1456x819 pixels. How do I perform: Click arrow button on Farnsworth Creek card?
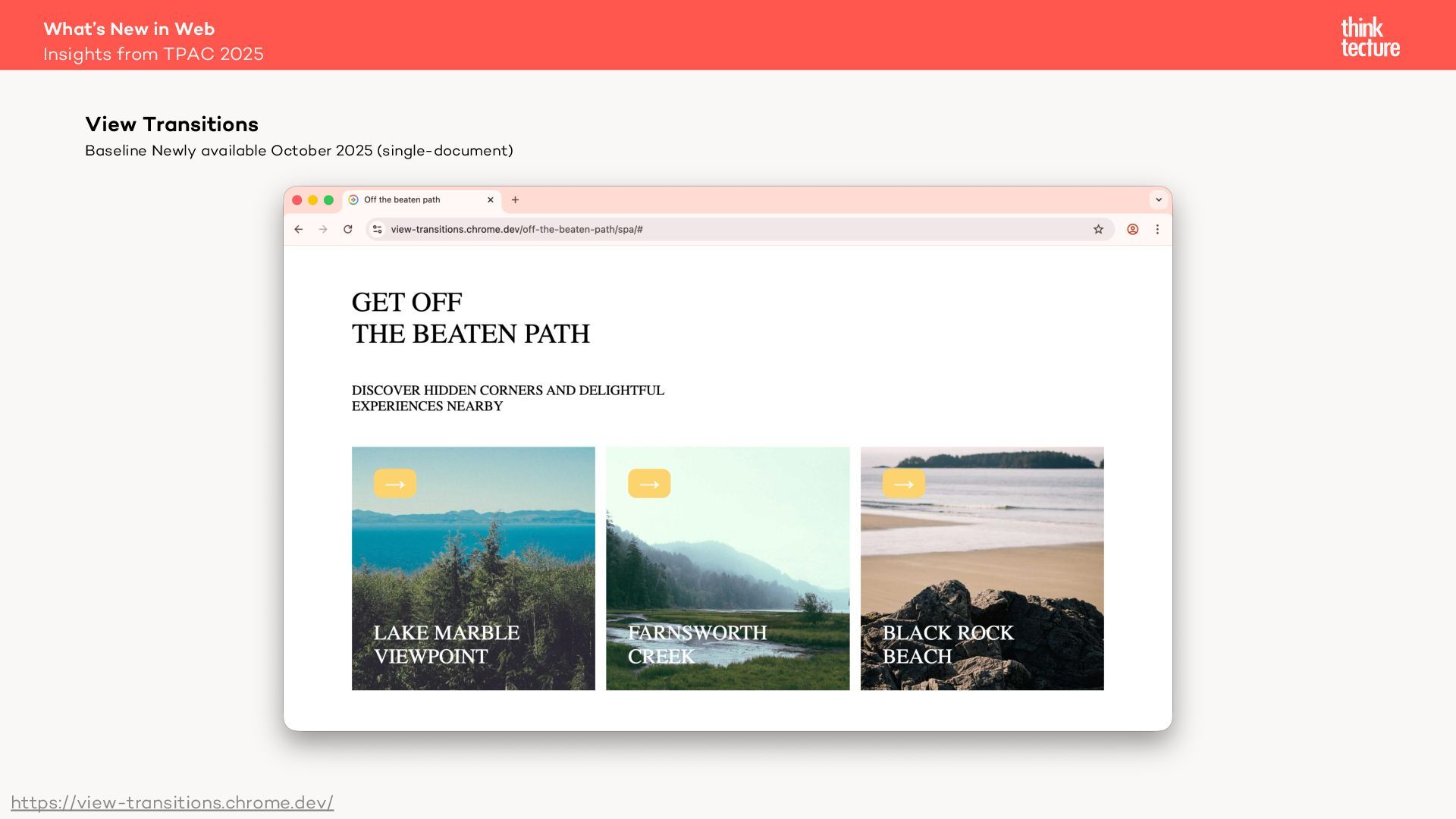point(649,484)
